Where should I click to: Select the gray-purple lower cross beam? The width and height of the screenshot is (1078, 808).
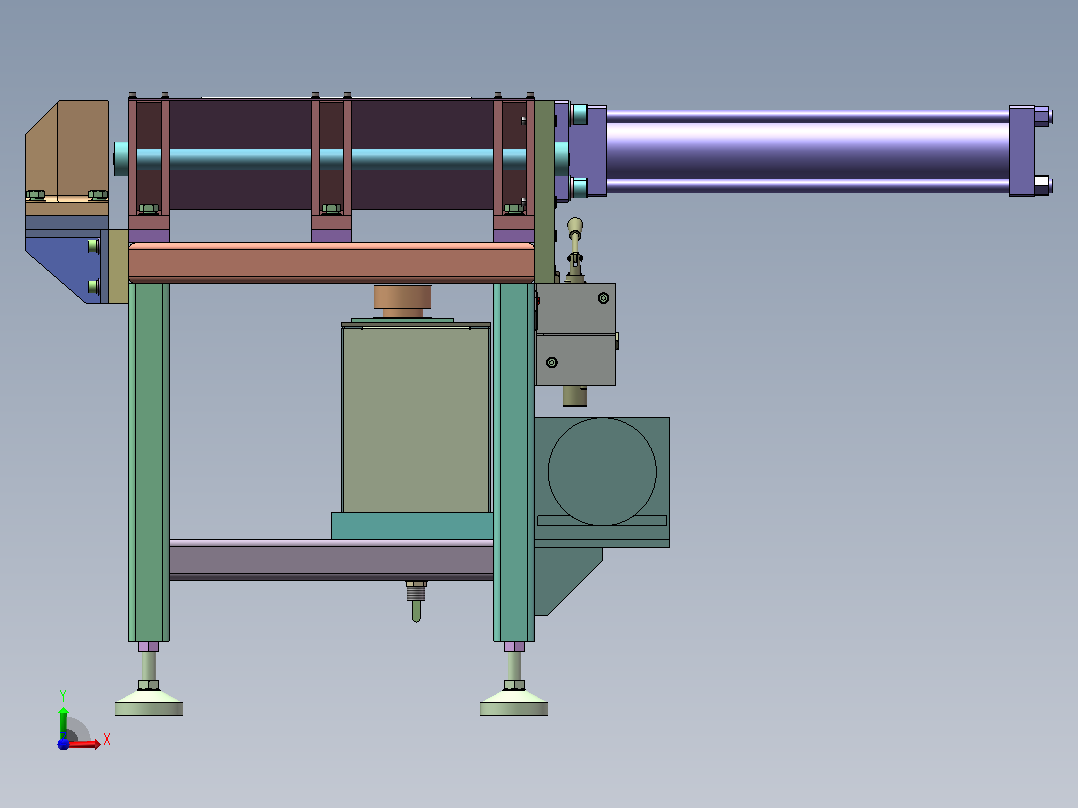331,560
